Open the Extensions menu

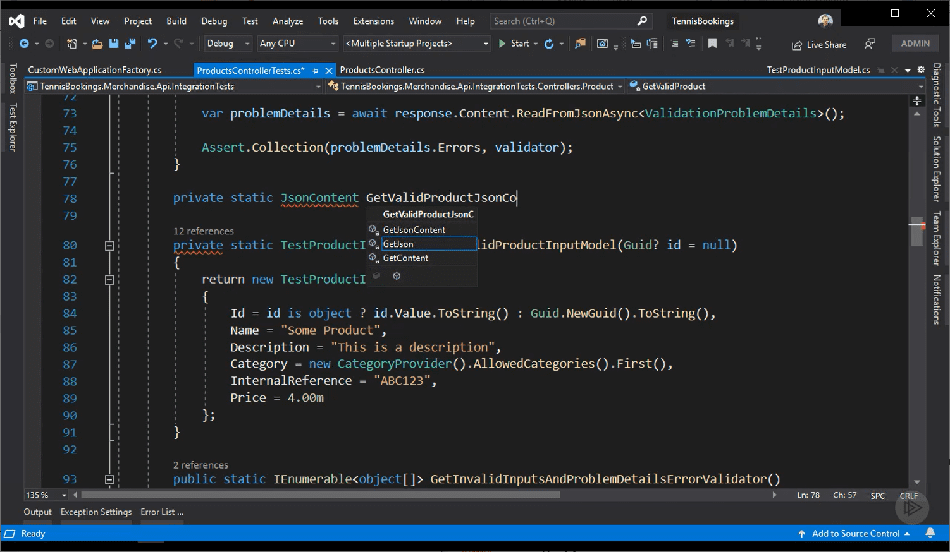[x=373, y=21]
